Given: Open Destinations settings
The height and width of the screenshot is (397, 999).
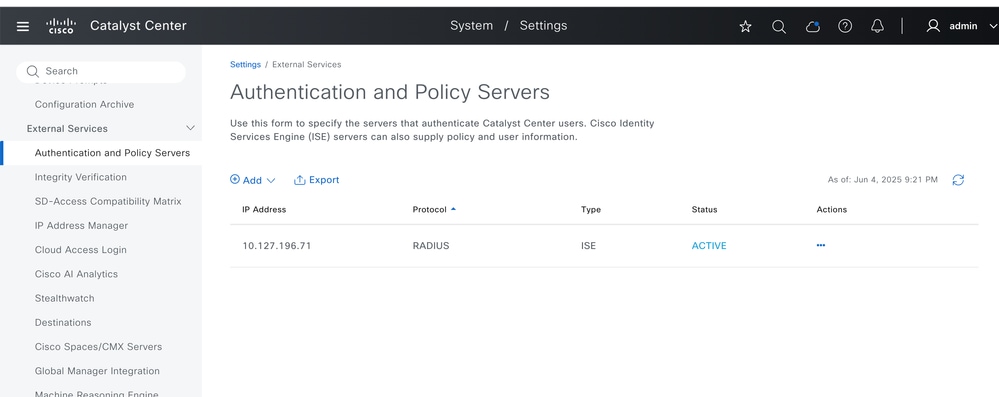Looking at the screenshot, I should [x=62, y=322].
